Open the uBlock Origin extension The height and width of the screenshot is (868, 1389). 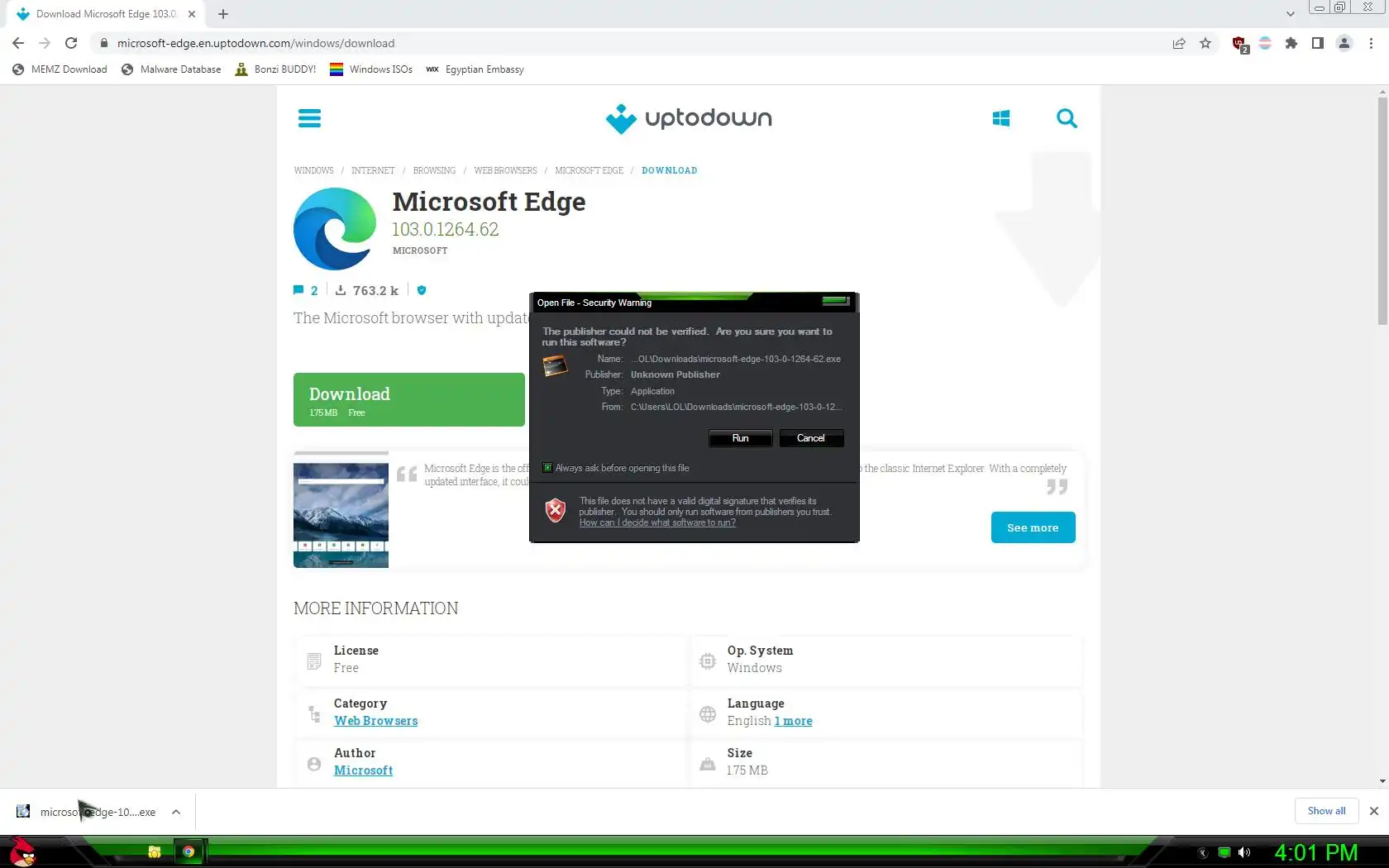[1239, 44]
